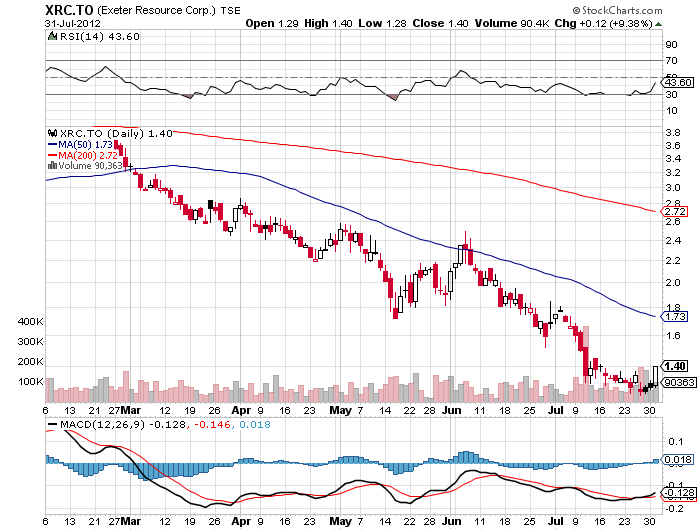Click the 'Chg +0.12 (+9.38%)' value

(x=604, y=24)
